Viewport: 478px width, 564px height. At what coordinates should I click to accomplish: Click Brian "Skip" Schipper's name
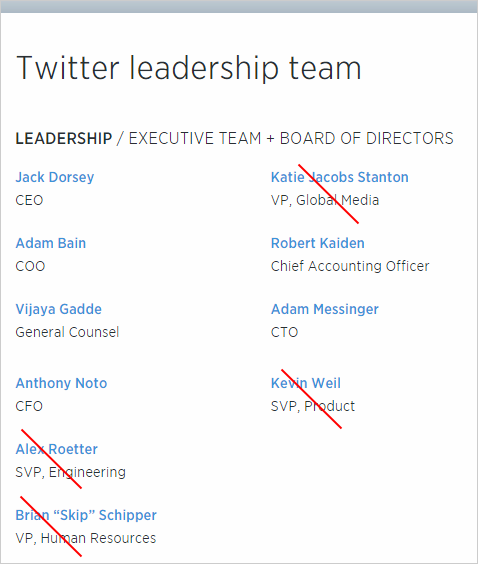tap(86, 515)
